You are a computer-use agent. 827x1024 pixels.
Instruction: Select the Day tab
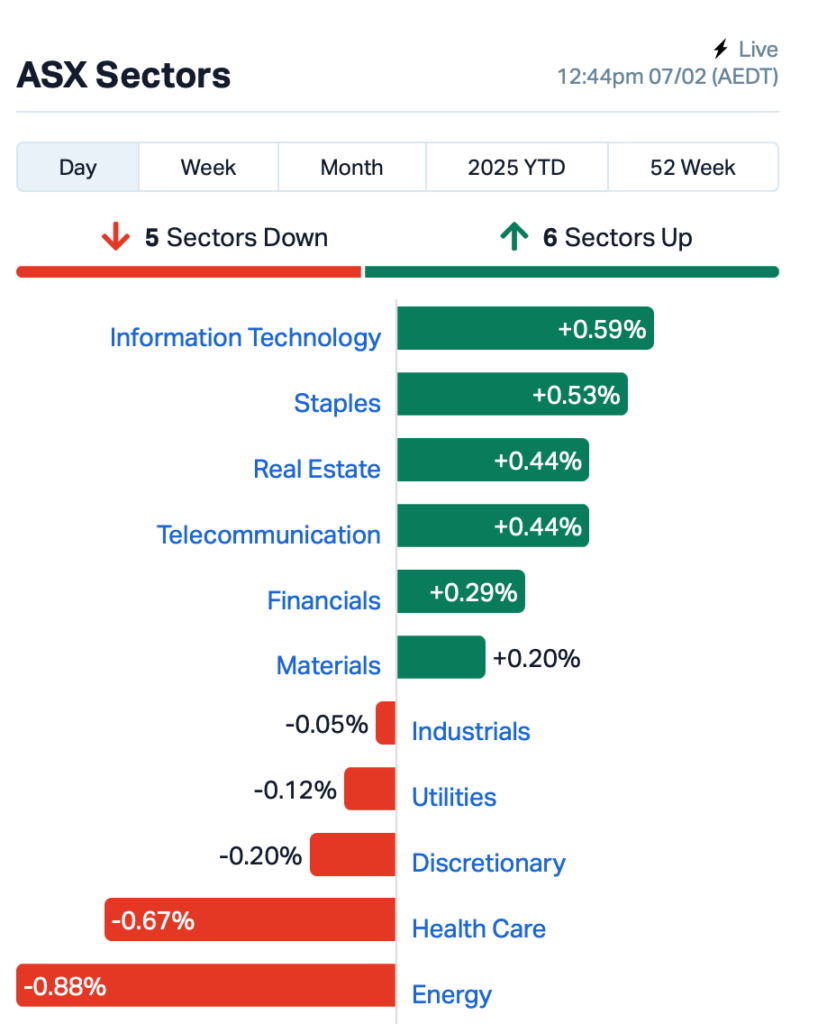pos(78,167)
